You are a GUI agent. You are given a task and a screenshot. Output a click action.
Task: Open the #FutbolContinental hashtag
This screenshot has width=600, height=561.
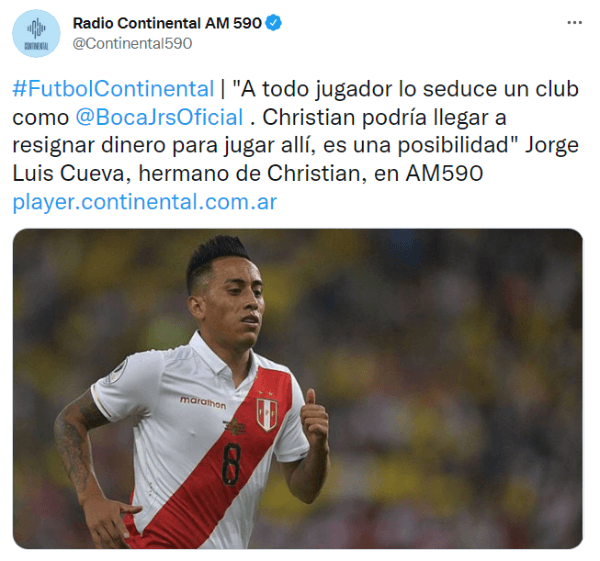(x=113, y=89)
